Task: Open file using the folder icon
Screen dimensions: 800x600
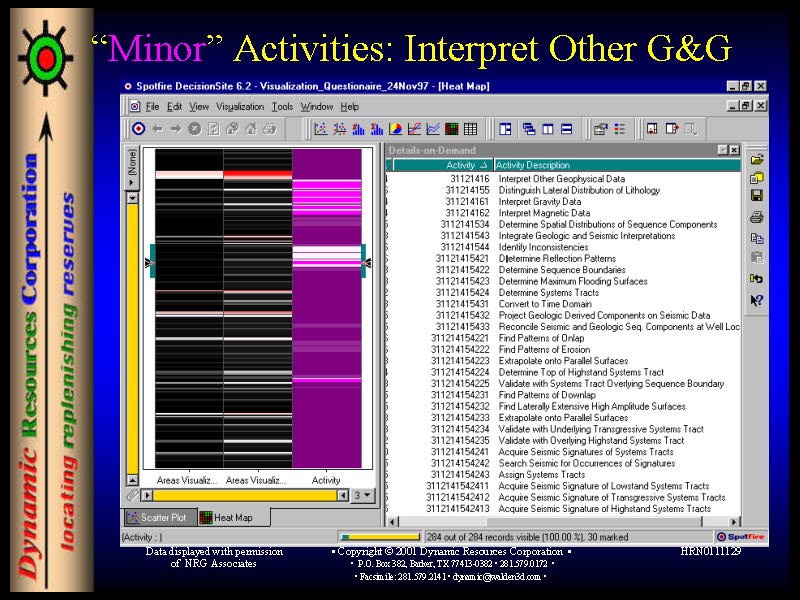Action: tap(757, 159)
